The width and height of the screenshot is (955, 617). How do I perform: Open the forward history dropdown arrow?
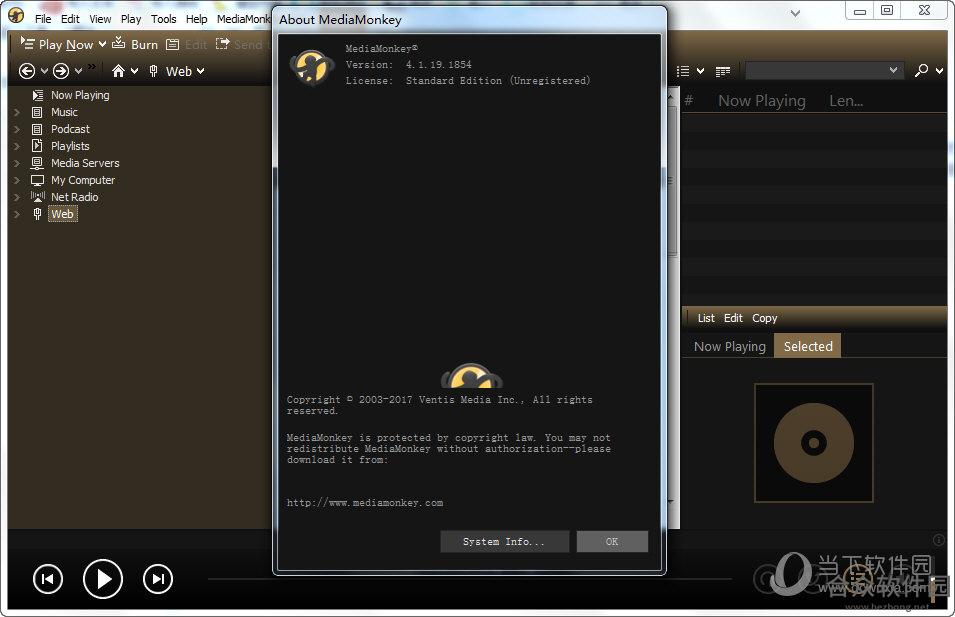79,71
